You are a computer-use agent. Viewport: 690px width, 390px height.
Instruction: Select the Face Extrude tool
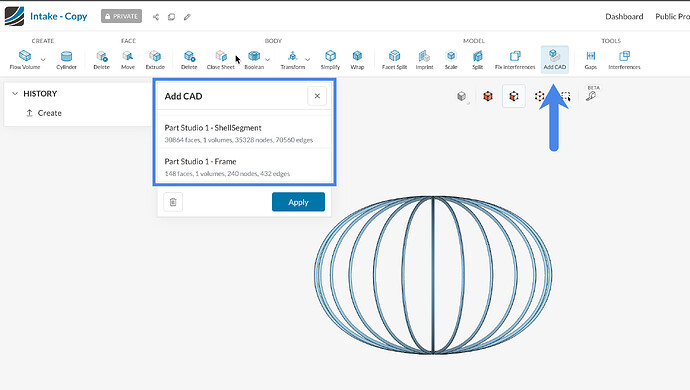pos(155,59)
